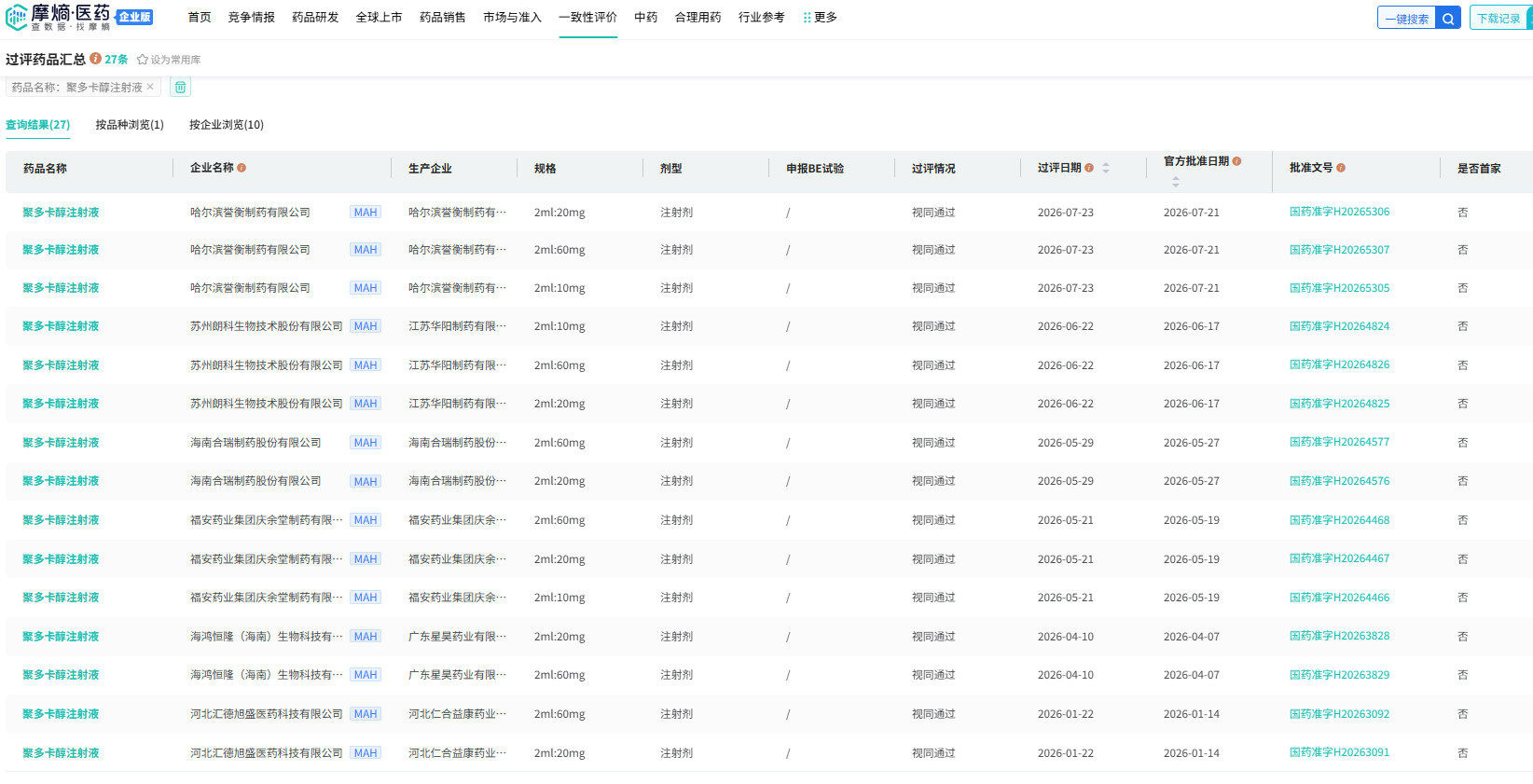The height and width of the screenshot is (784, 1533).
Task: Click the info icon next to 企业名称 header
Action: [242, 168]
